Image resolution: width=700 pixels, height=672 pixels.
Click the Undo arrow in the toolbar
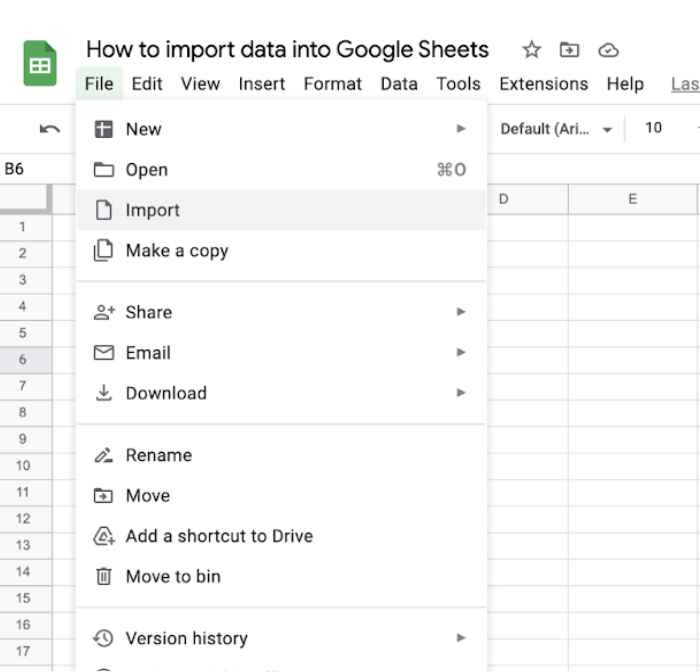pyautogui.click(x=50, y=129)
